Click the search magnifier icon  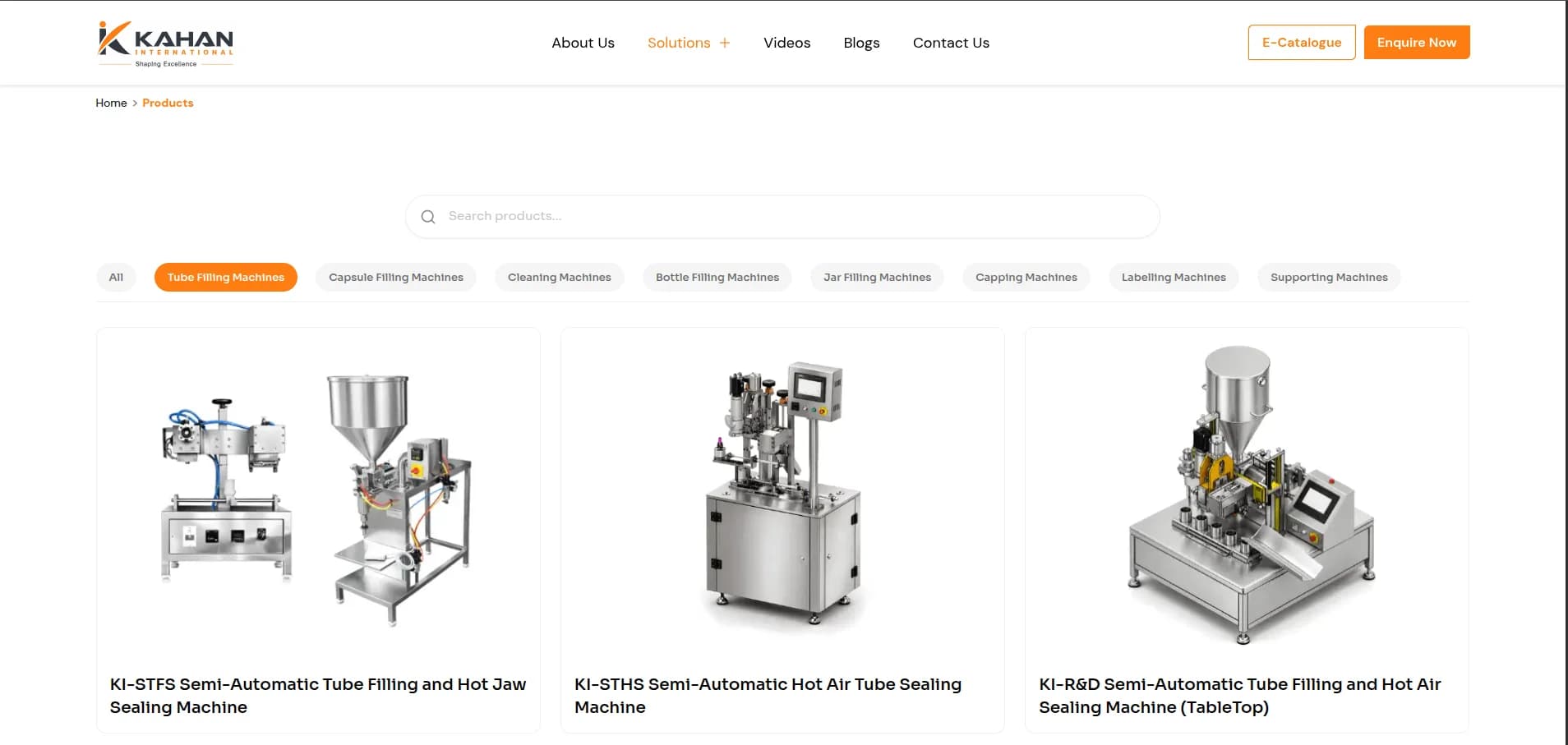(x=428, y=217)
